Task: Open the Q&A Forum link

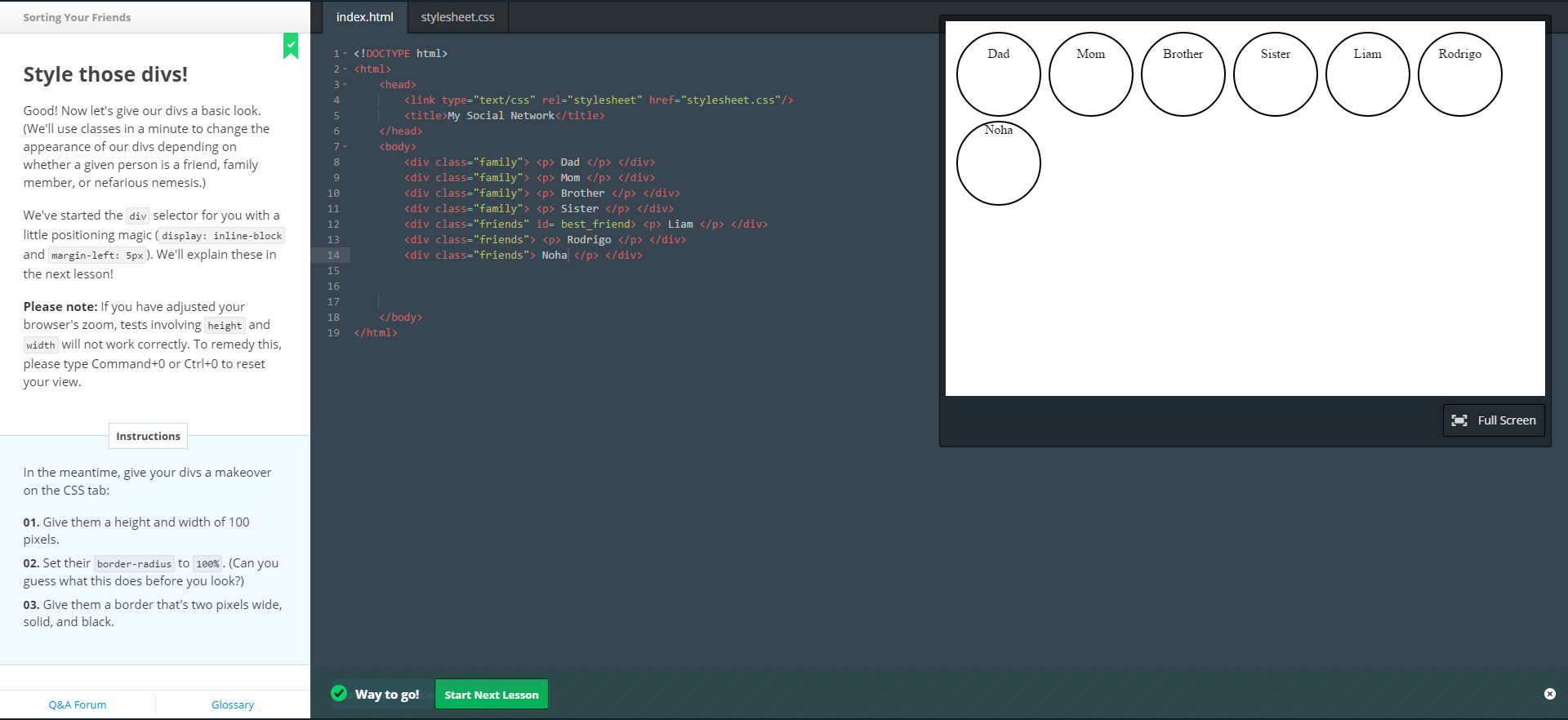Action: (x=78, y=704)
